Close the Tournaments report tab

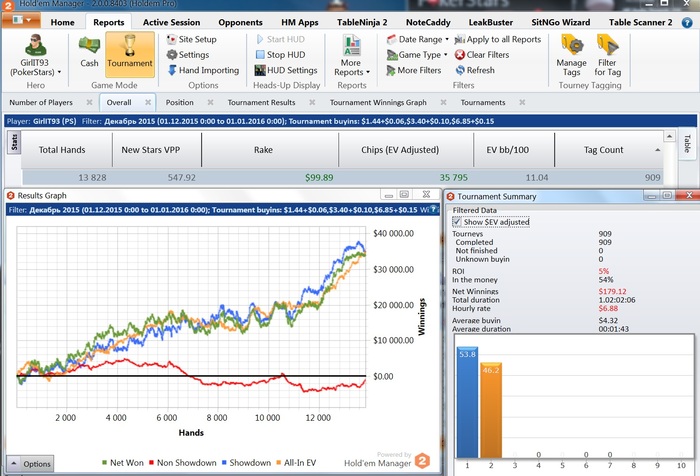522,102
